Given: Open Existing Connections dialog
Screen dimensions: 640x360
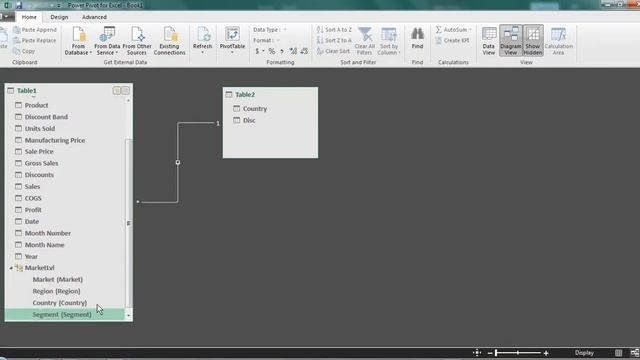Looking at the screenshot, I should click(169, 41).
